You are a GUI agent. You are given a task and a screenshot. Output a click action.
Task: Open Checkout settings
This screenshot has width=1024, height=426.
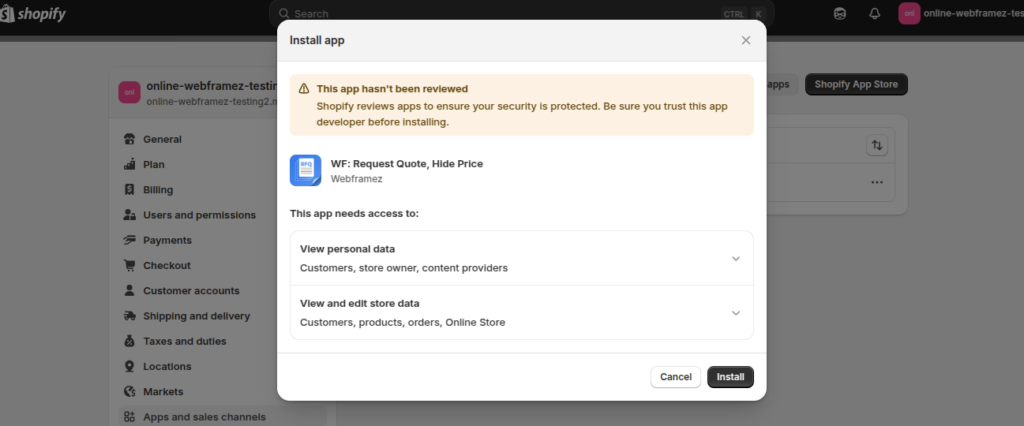click(167, 265)
